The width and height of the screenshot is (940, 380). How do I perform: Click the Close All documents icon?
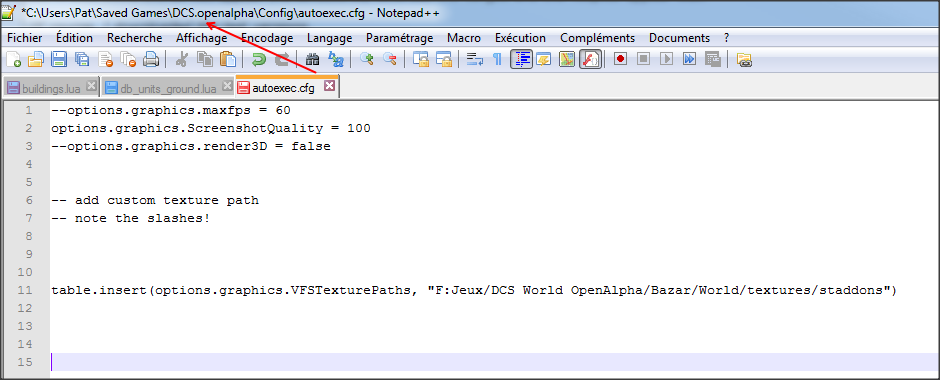click(128, 59)
